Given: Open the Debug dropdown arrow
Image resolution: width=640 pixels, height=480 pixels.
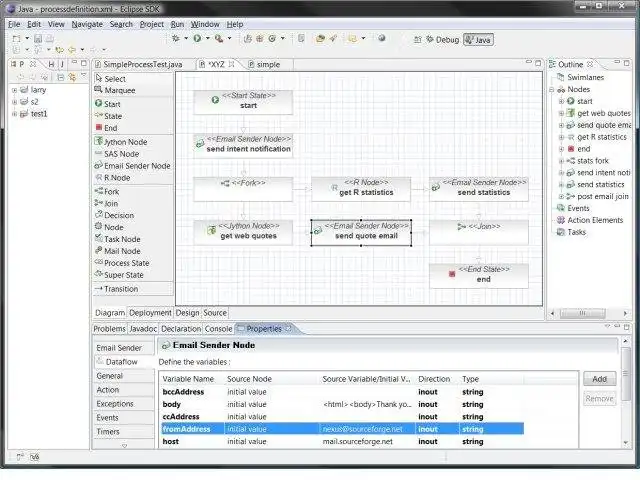Looking at the screenshot, I should click(186, 38).
